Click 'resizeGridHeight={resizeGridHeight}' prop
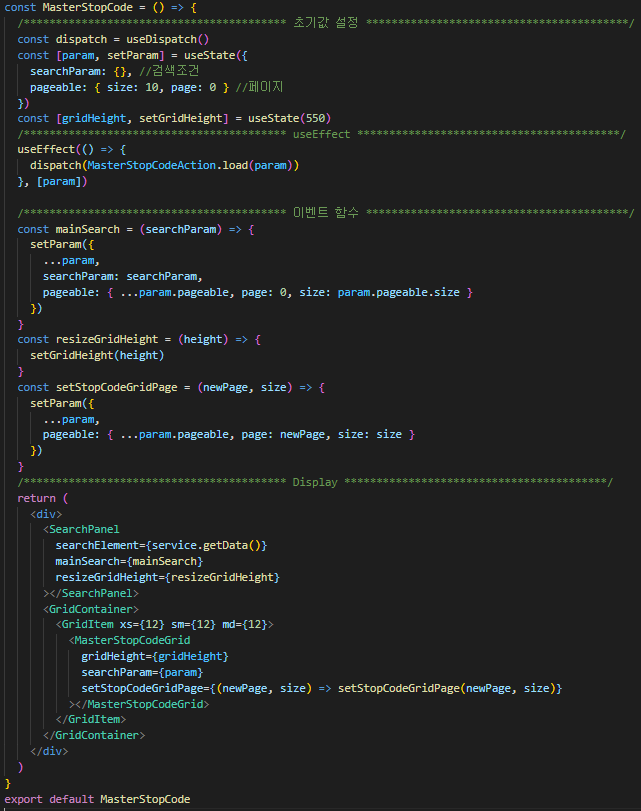Screen dimensions: 641x811 (168, 577)
